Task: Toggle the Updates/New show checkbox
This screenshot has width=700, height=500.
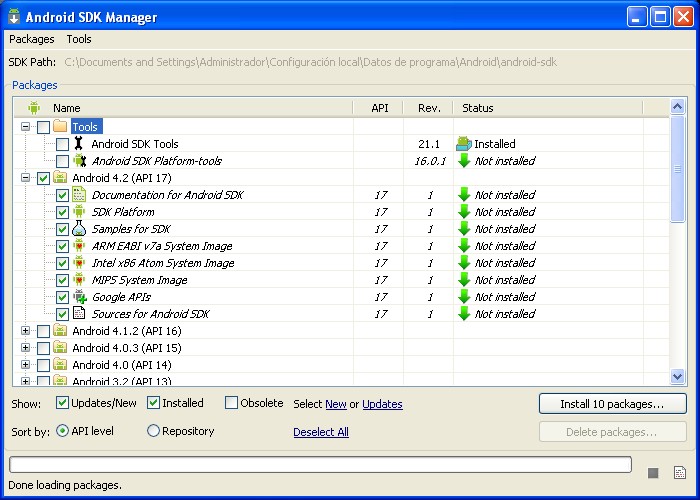Action: (62, 403)
